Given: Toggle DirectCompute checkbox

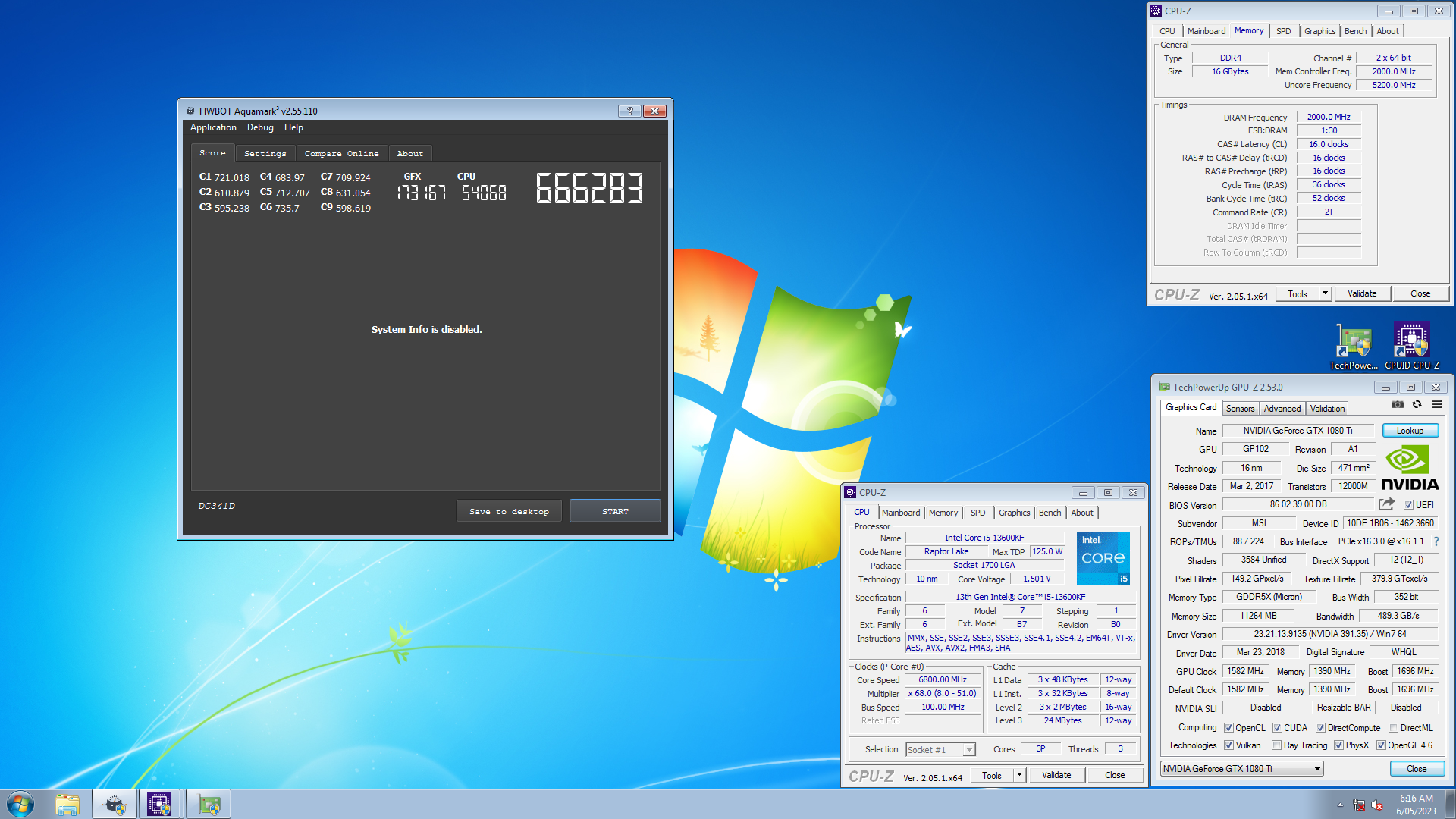Looking at the screenshot, I should coord(1320,727).
